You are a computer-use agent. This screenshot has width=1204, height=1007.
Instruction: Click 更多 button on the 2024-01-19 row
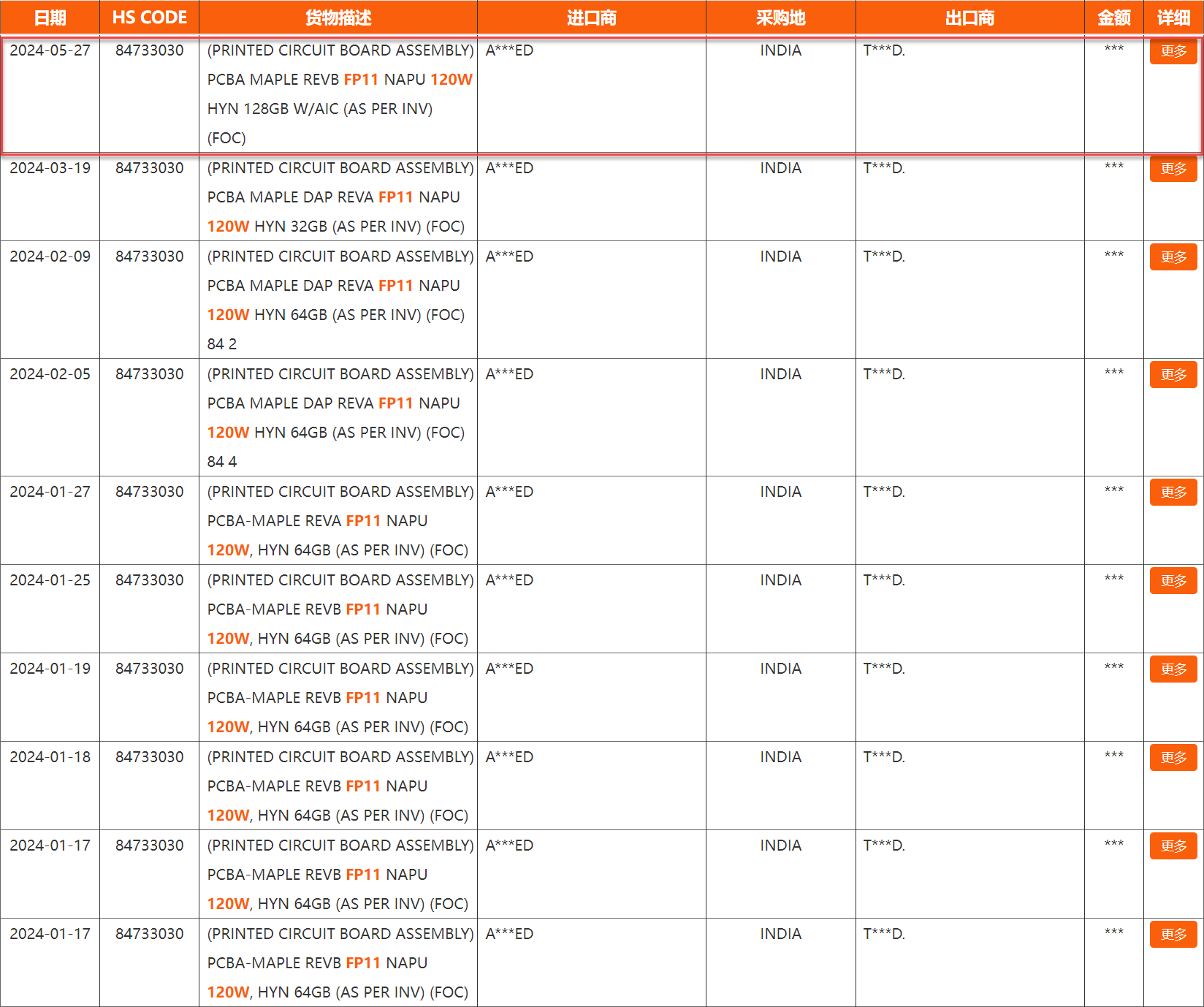[x=1173, y=669]
